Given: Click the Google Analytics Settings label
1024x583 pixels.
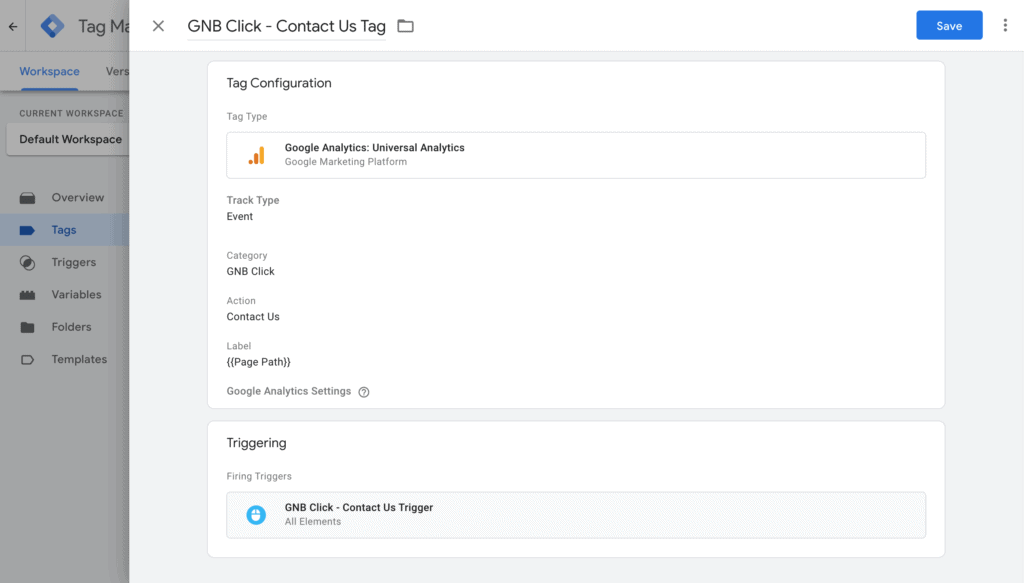Looking at the screenshot, I should tap(289, 391).
